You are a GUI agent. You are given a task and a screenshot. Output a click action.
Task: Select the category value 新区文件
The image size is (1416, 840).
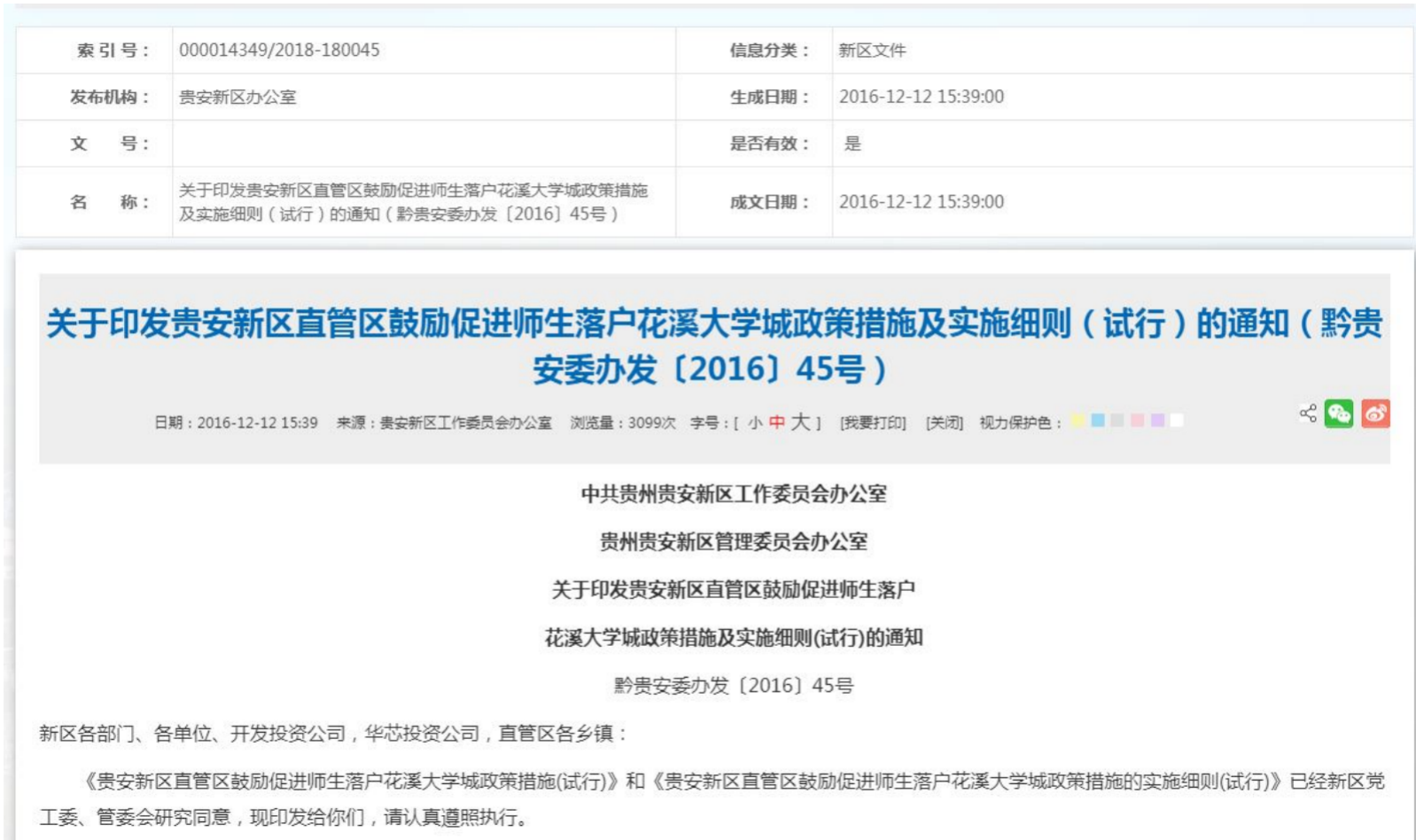tap(872, 51)
